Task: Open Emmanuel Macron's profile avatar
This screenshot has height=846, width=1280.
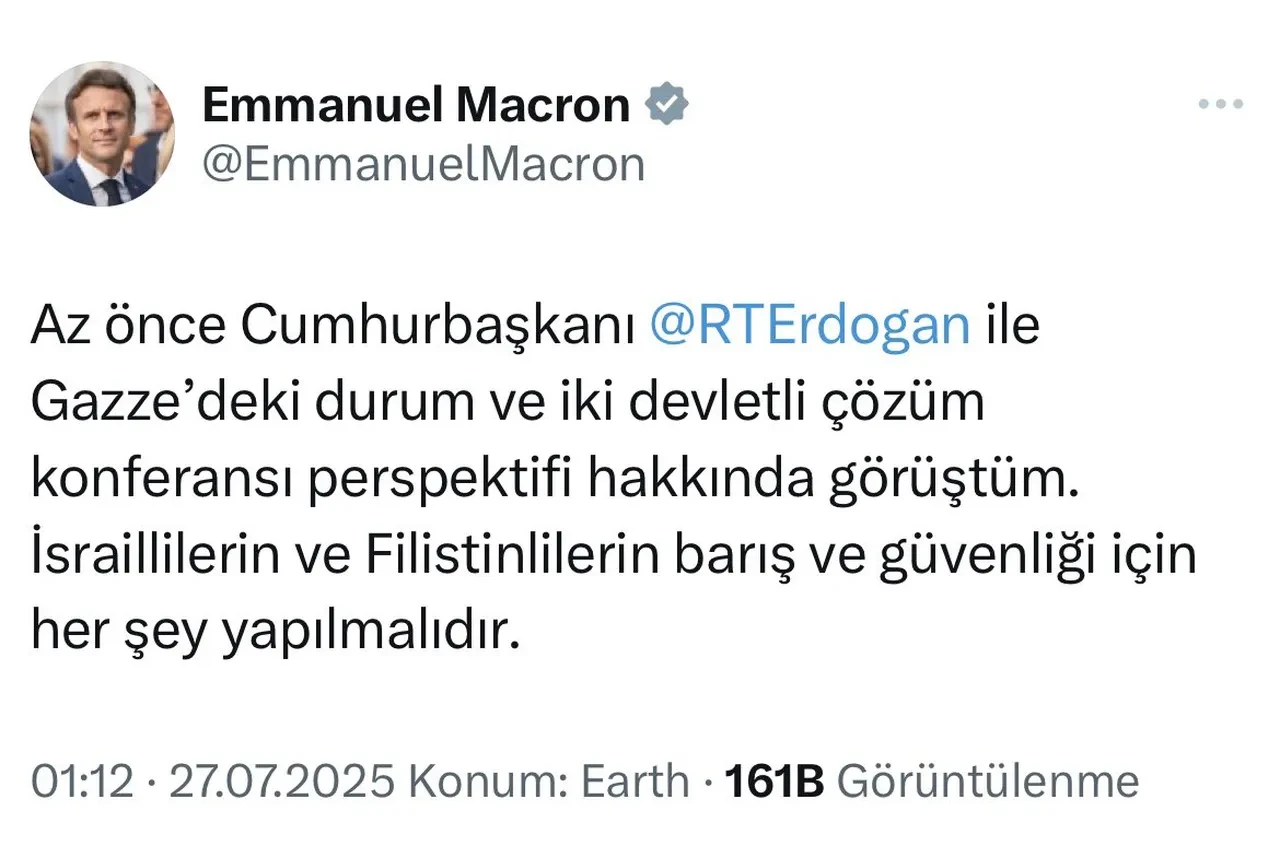Action: pyautogui.click(x=102, y=133)
